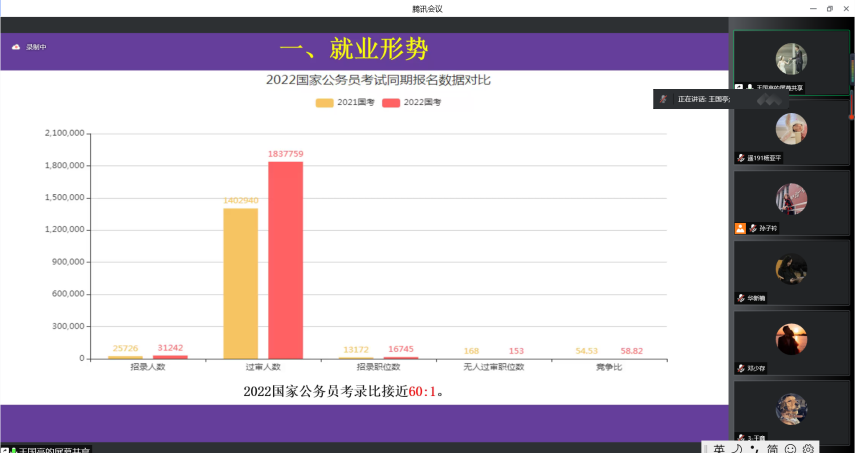Click the orange host badge beside 孙子衿
The height and width of the screenshot is (454, 855).
740,228
